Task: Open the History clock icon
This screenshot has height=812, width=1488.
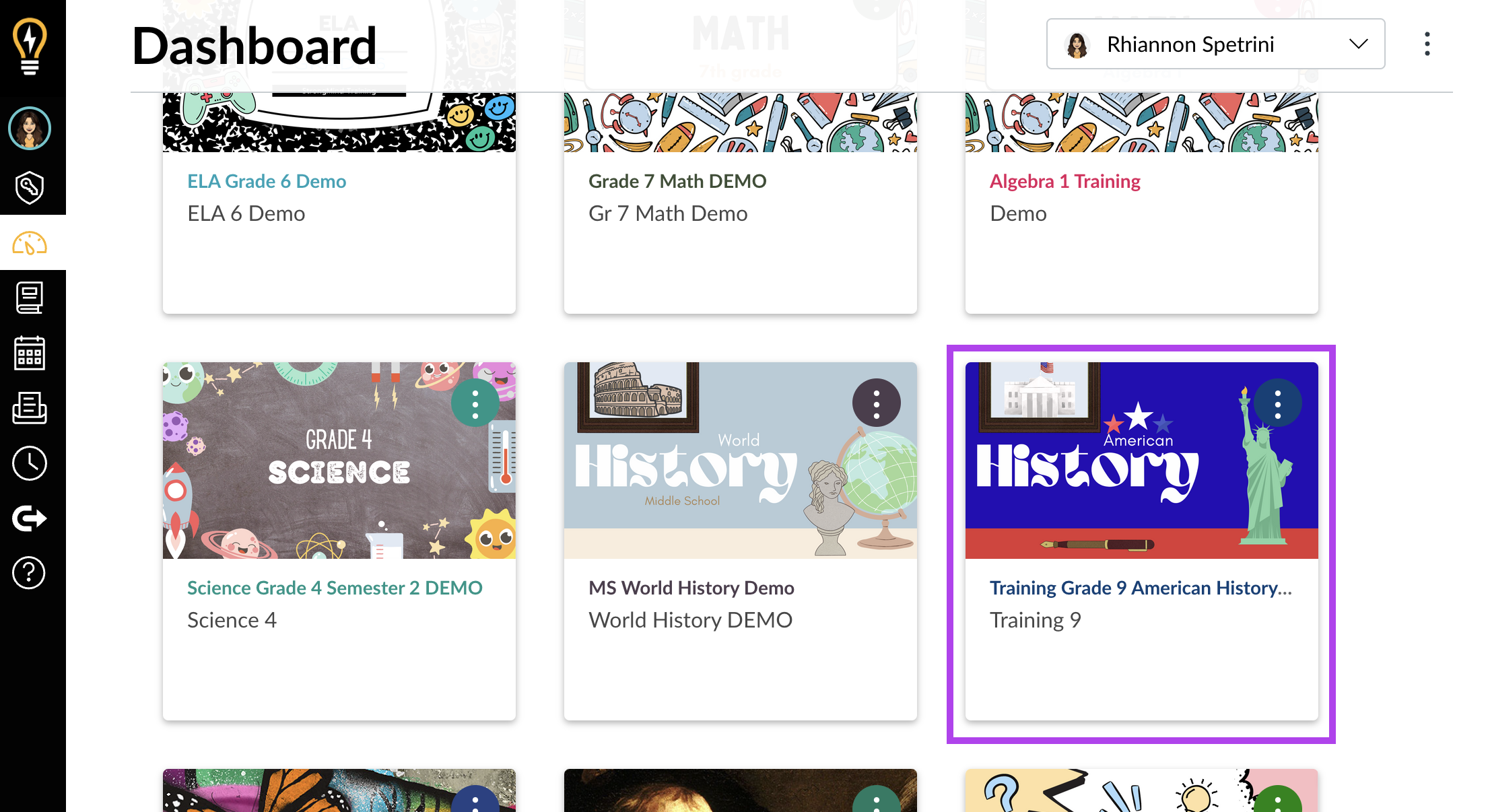Action: 30,463
